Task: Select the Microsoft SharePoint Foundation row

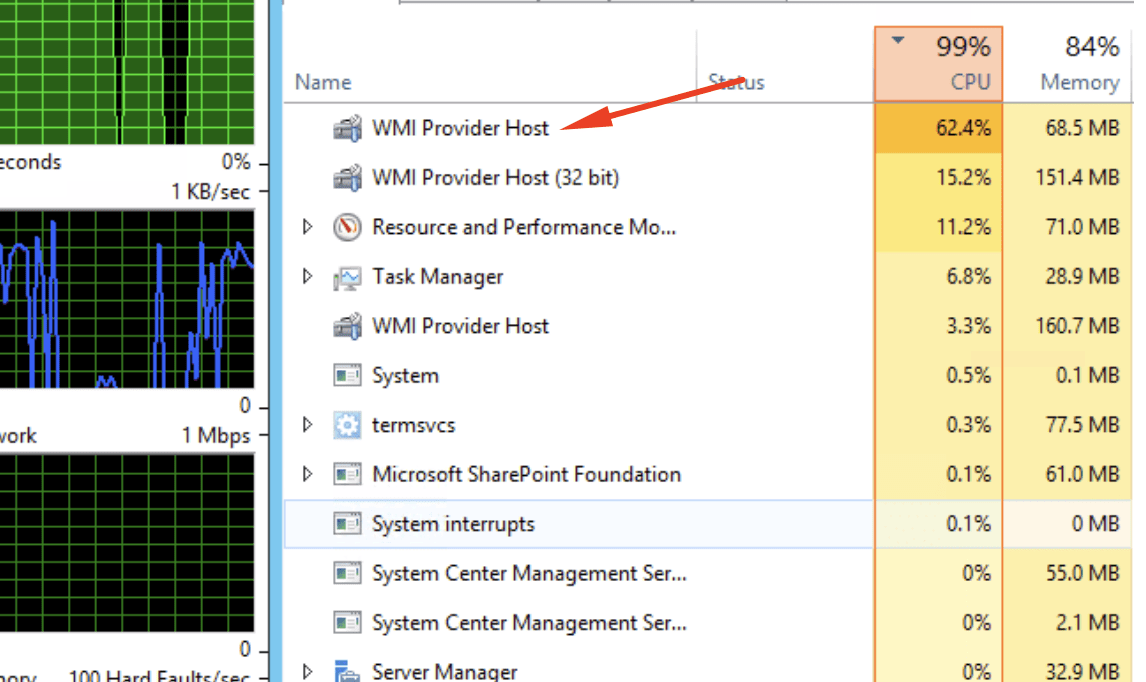Action: (x=708, y=474)
